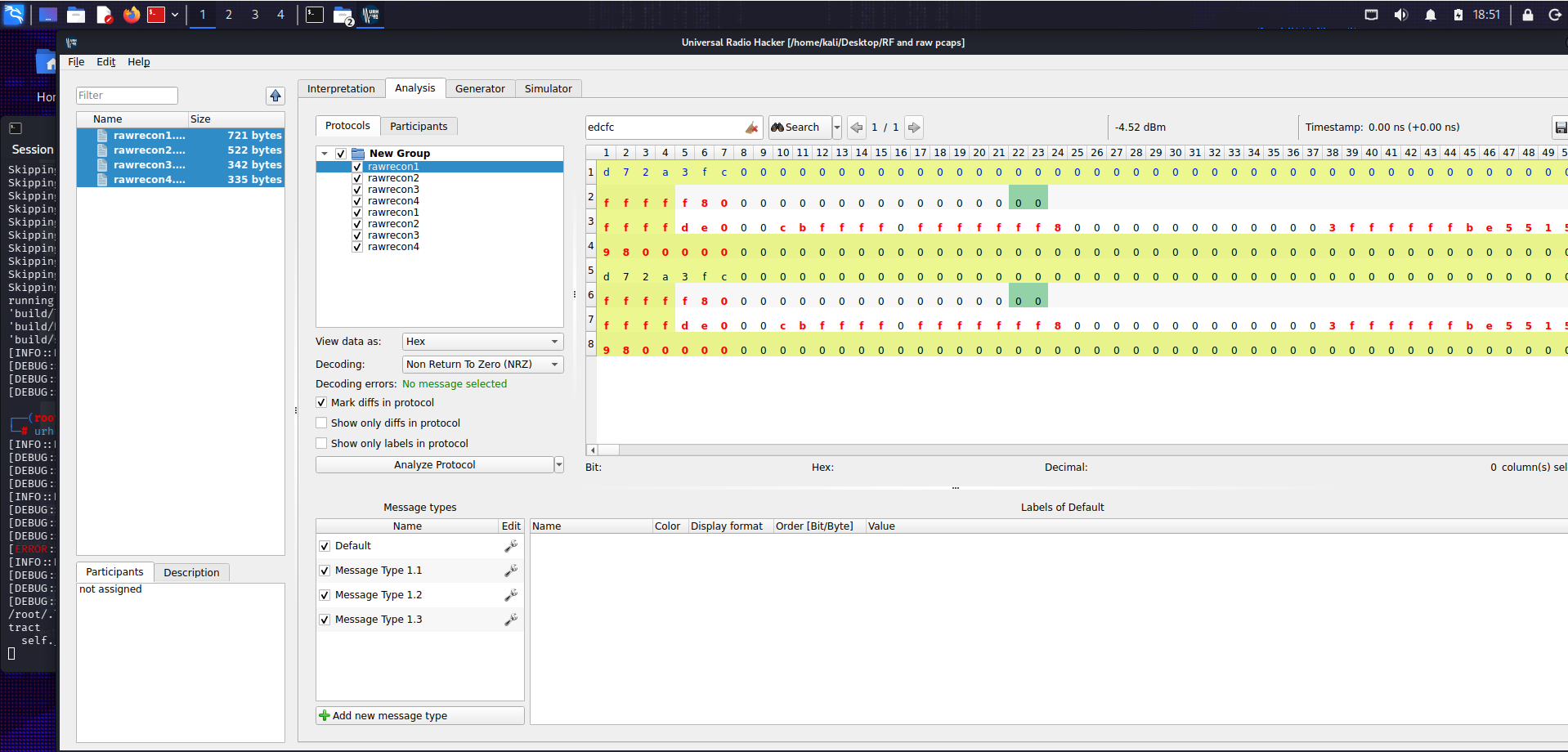Click the save protocol floppy icon
Image resolution: width=1568 pixels, height=752 pixels.
point(1560,128)
